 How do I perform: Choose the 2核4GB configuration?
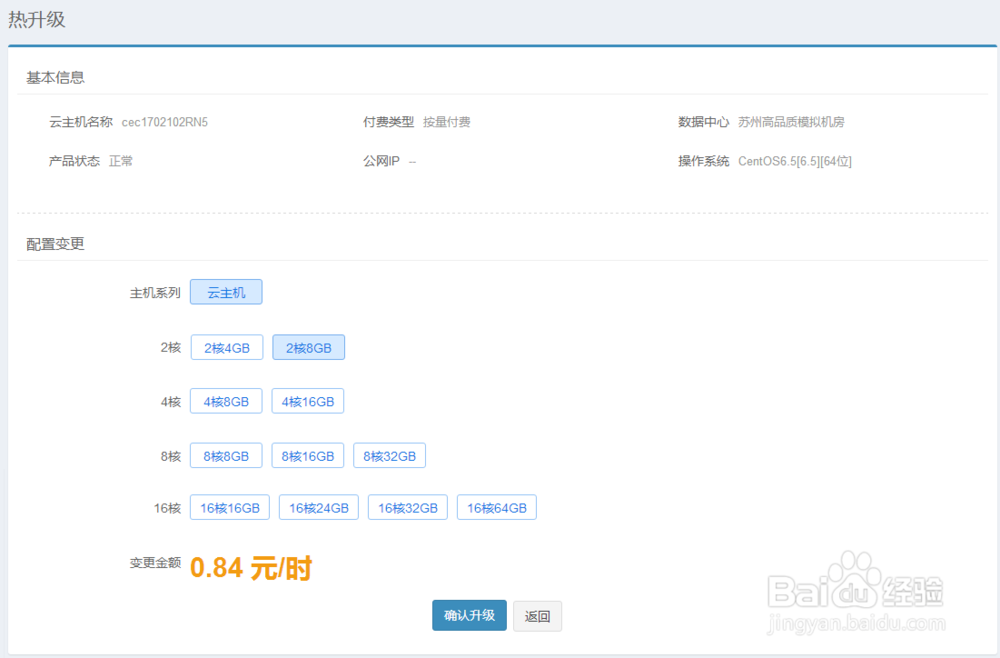[226, 347]
